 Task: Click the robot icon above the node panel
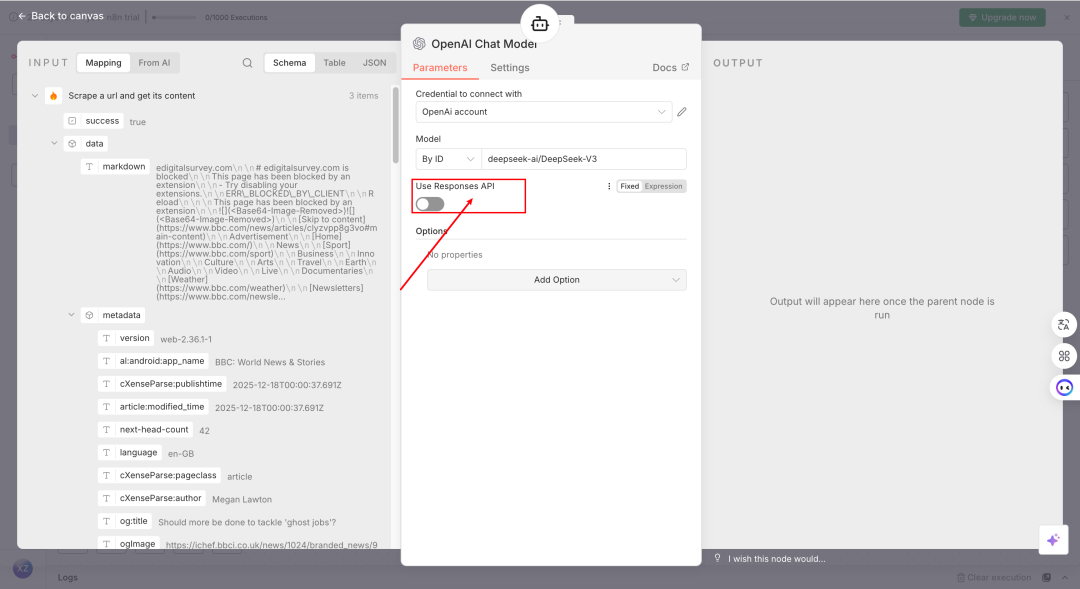tap(540, 24)
